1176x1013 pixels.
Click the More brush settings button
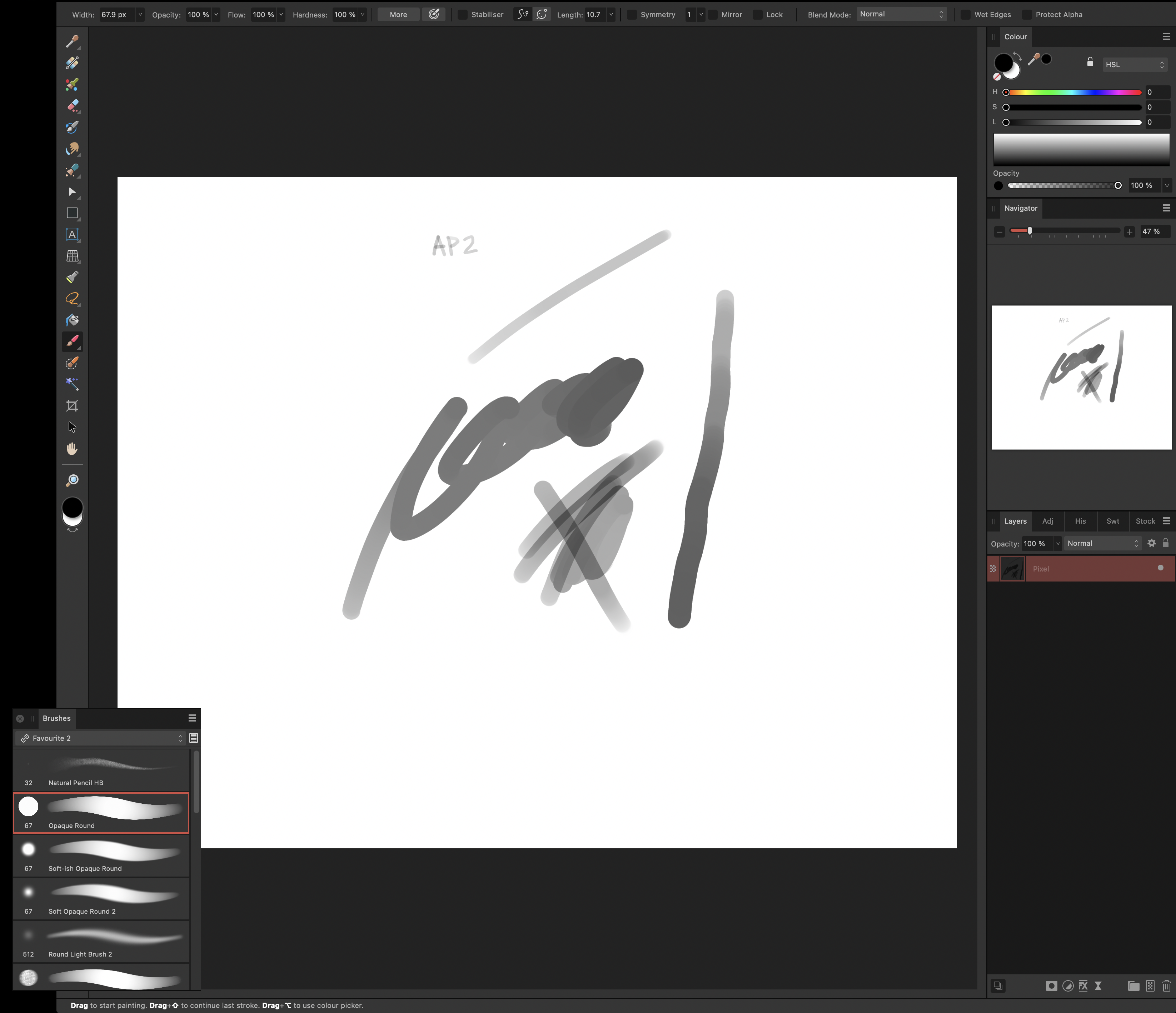click(398, 14)
